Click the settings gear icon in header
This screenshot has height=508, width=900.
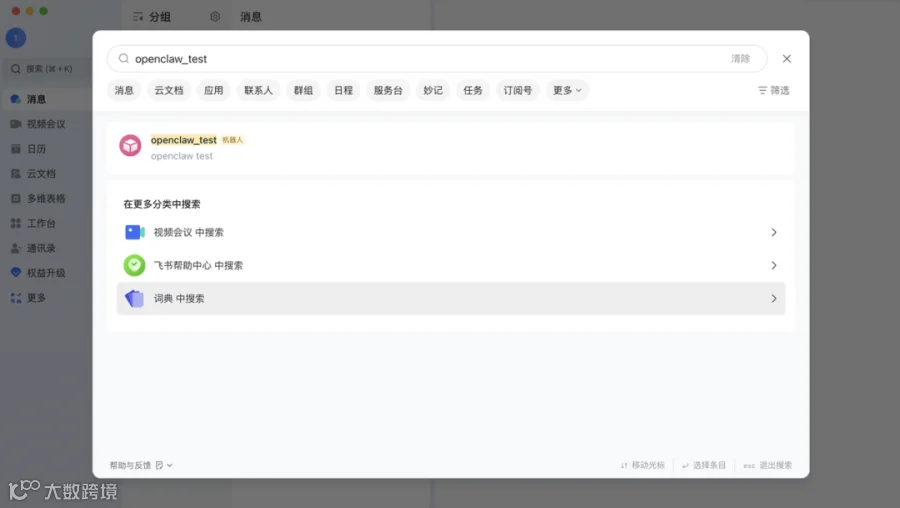(215, 17)
